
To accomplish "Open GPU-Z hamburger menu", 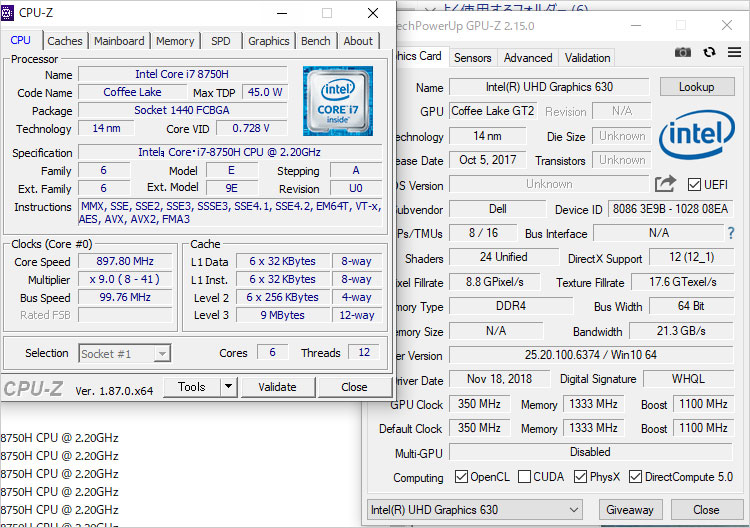I will point(734,52).
